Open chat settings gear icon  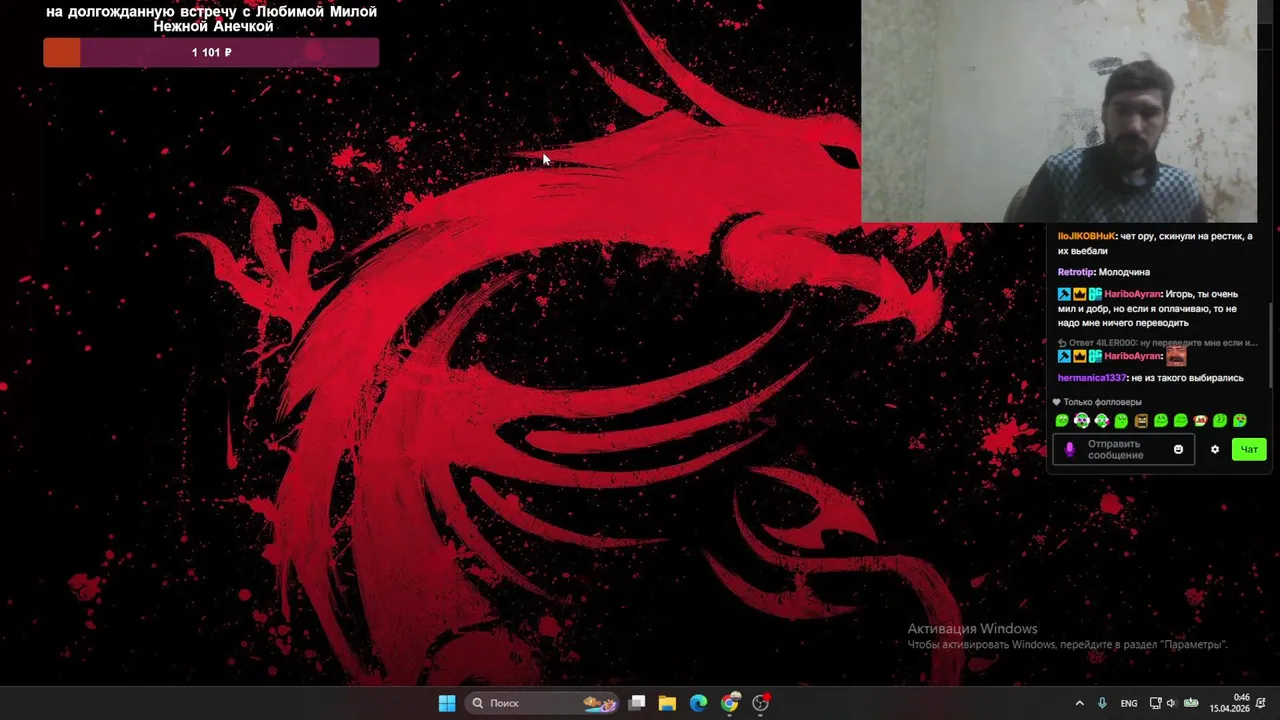(1215, 449)
